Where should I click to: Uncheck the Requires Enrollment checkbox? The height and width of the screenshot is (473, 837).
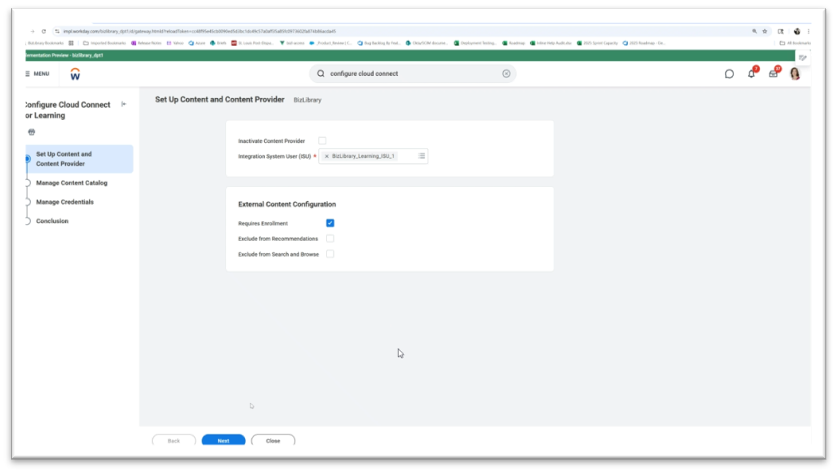[x=330, y=223]
